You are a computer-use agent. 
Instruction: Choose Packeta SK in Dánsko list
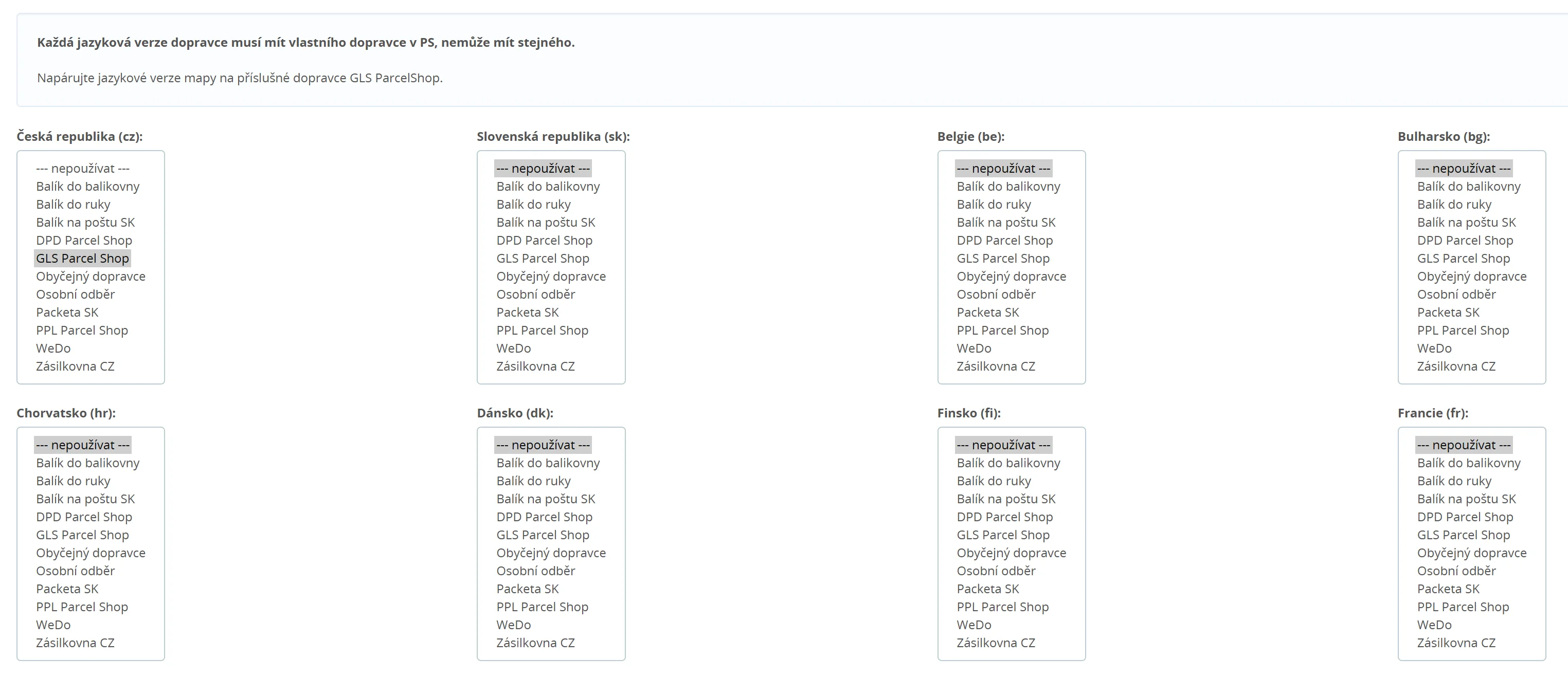pyautogui.click(x=527, y=589)
